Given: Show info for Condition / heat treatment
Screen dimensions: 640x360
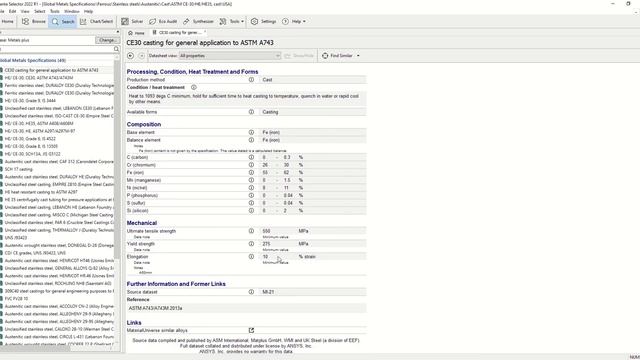Looking at the screenshot, I should 194,87.
